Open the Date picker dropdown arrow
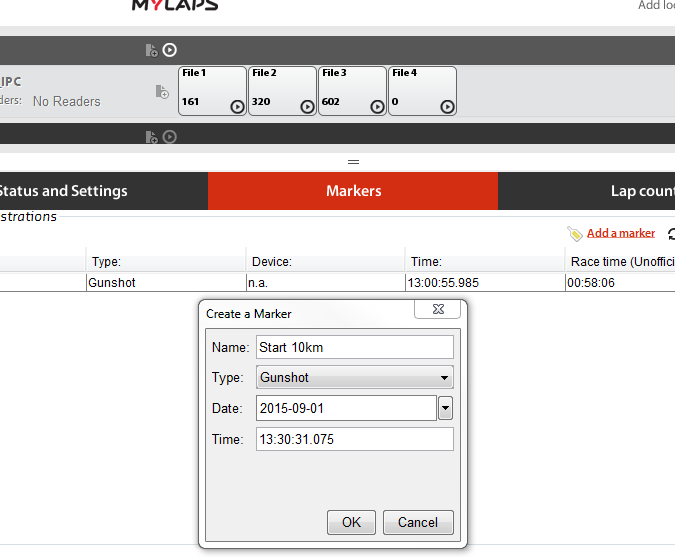The image size is (675, 560). (x=446, y=408)
